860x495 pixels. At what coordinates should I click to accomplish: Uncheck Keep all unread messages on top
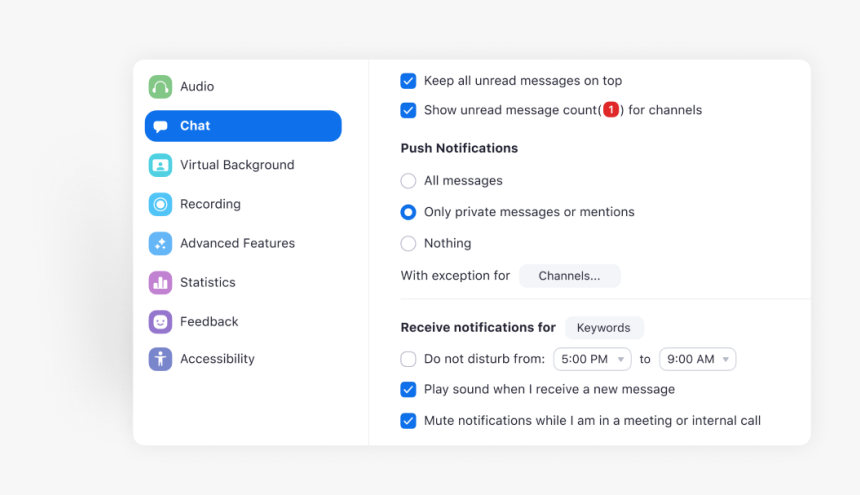[x=408, y=81]
